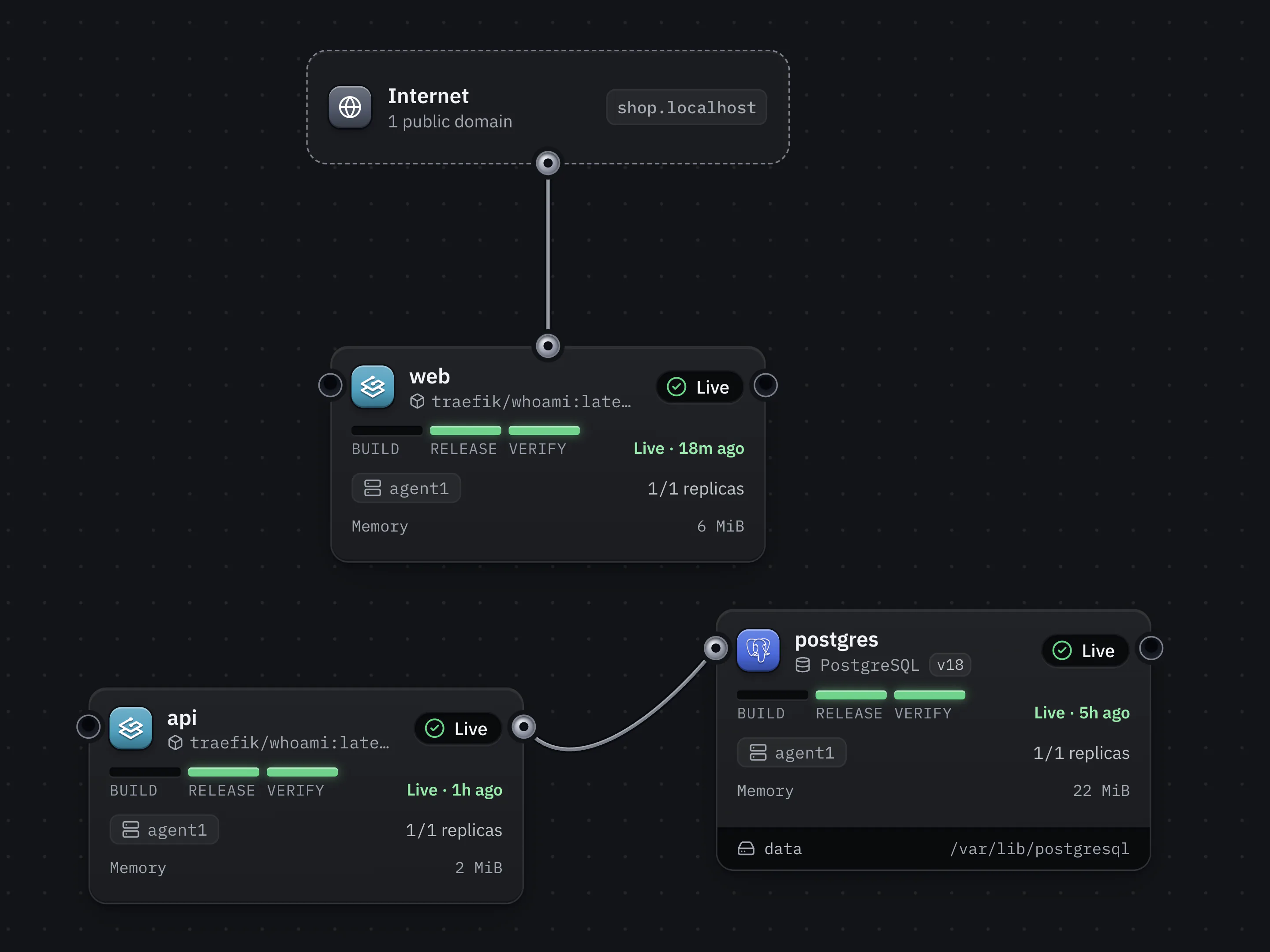1270x952 pixels.
Task: Click the api node left connector port
Action: 89,726
